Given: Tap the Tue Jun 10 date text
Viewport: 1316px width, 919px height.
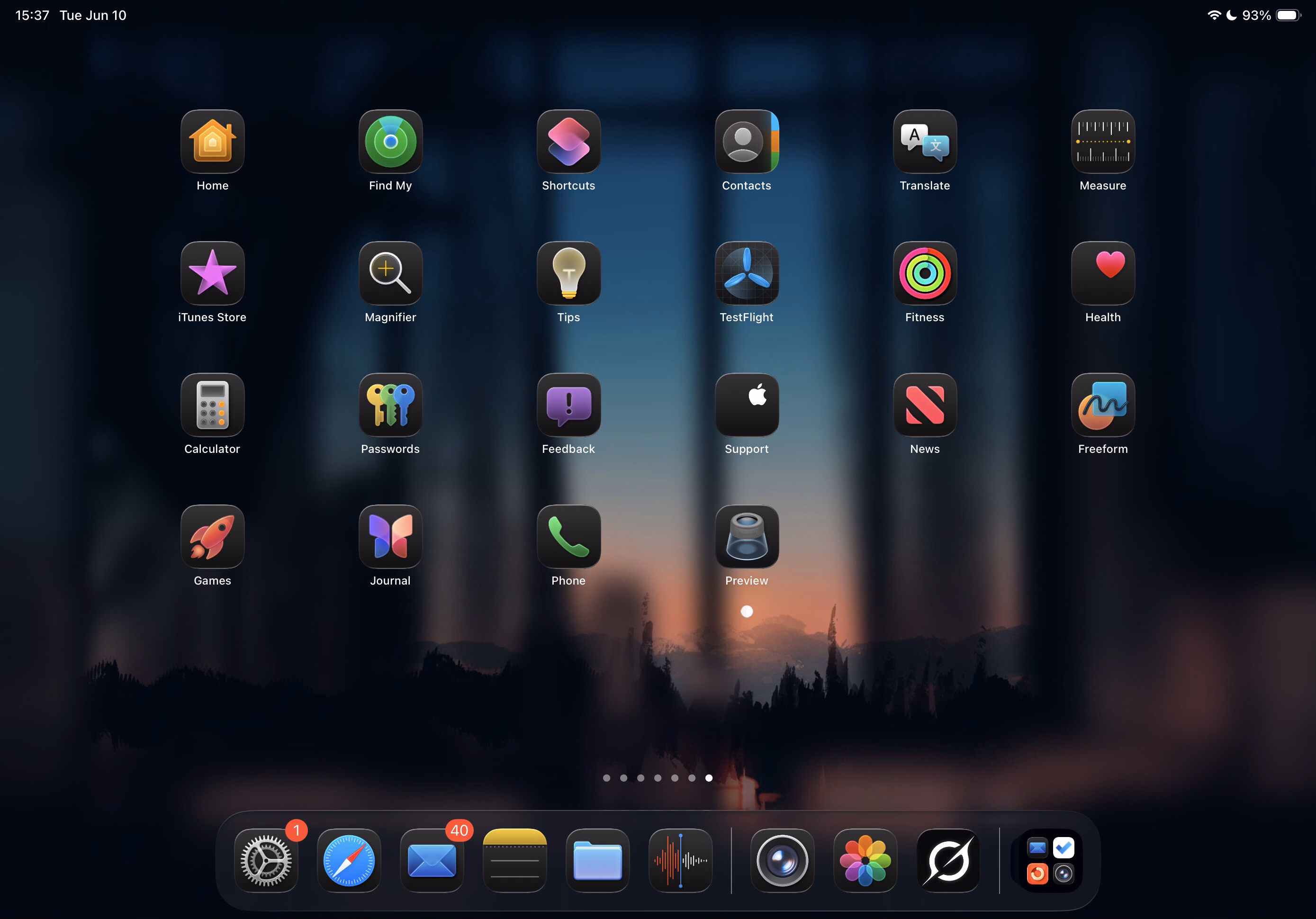Looking at the screenshot, I should click(x=93, y=16).
